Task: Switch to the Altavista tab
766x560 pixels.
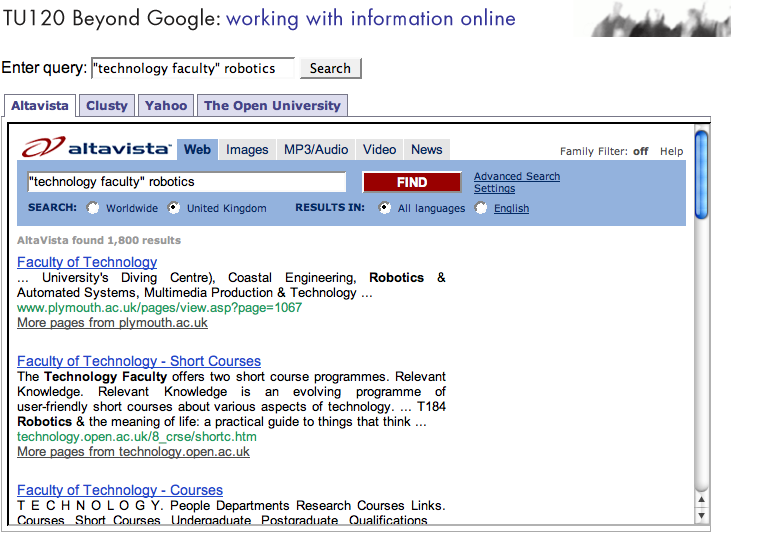Action: click(40, 106)
